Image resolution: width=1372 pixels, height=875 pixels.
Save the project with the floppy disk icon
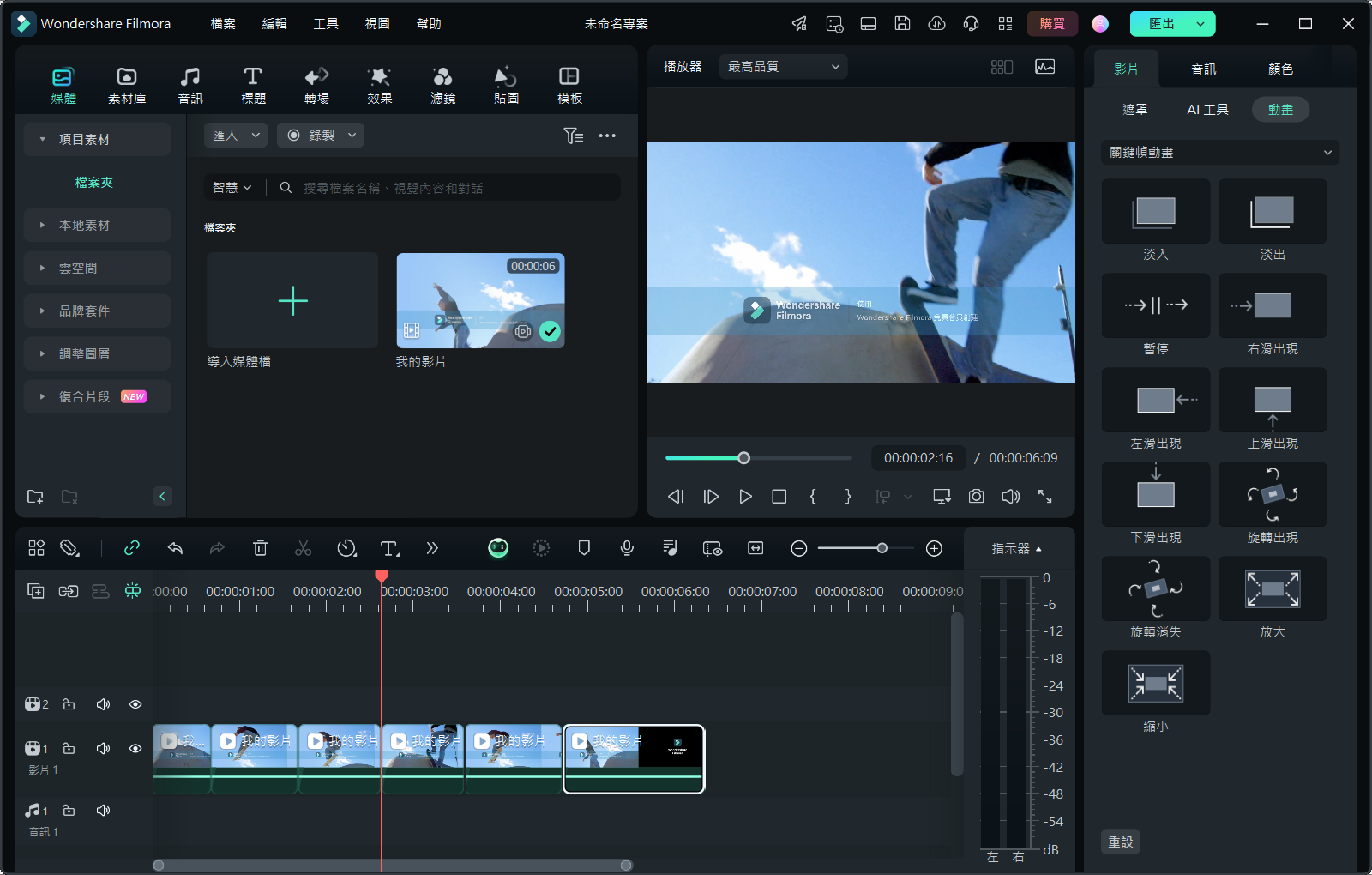click(x=902, y=24)
